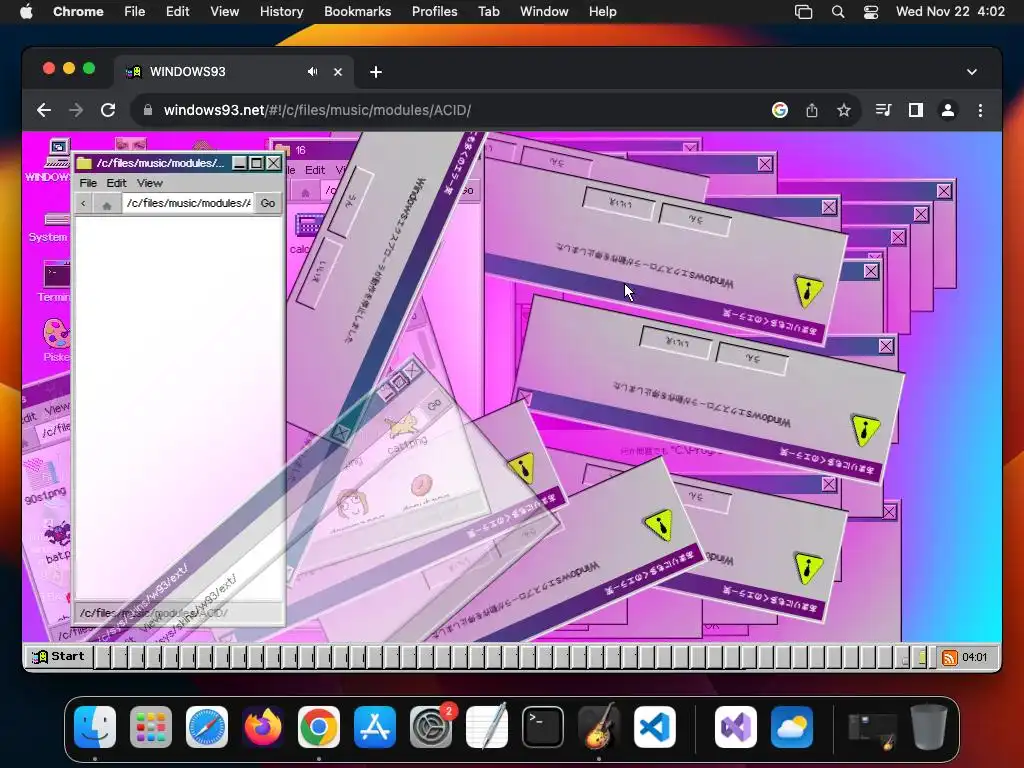Click folder icon in music modules title bar
Screen dimensions: 1024x768
(x=84, y=163)
